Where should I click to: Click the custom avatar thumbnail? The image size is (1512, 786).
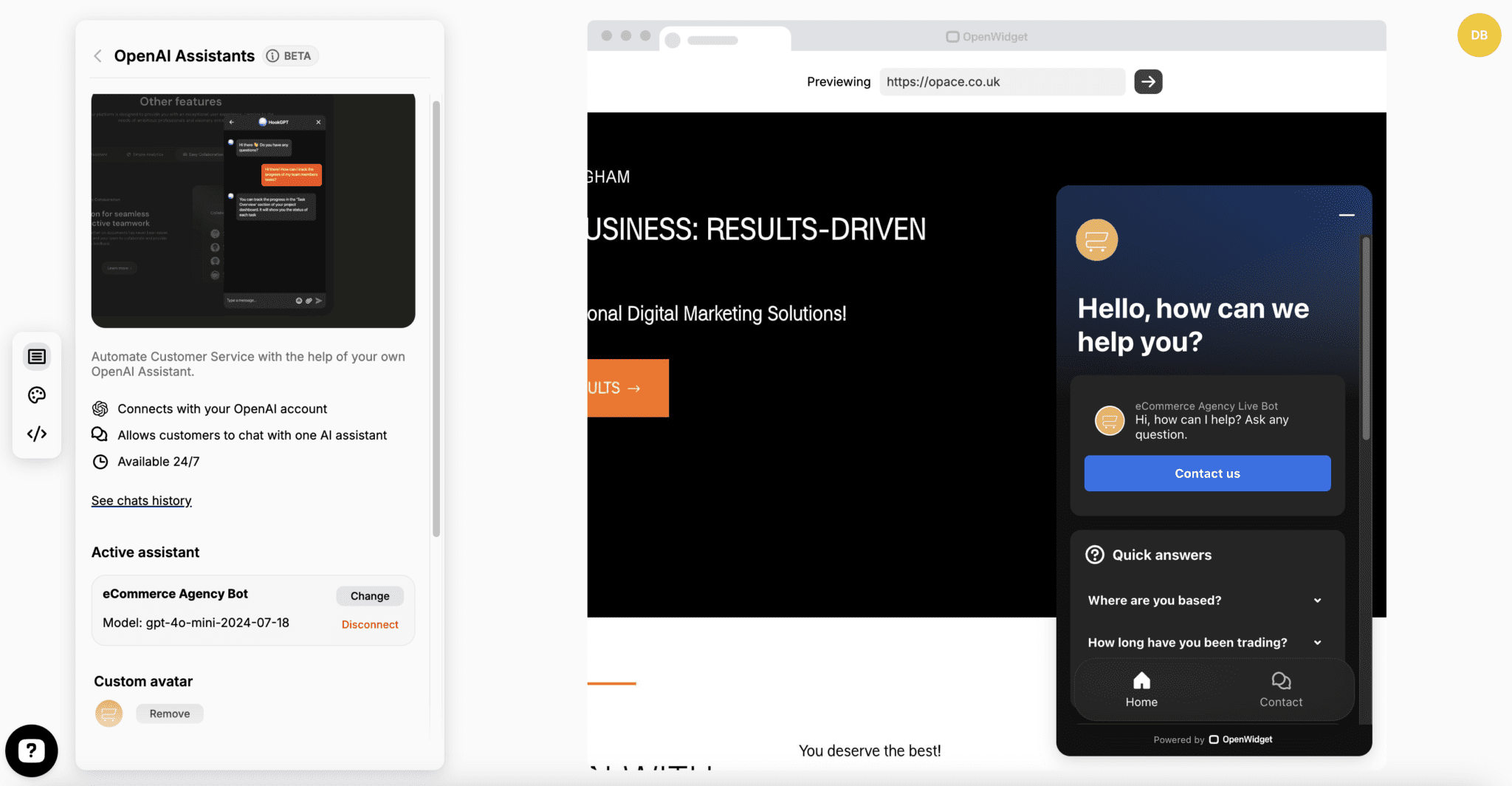[x=109, y=713]
